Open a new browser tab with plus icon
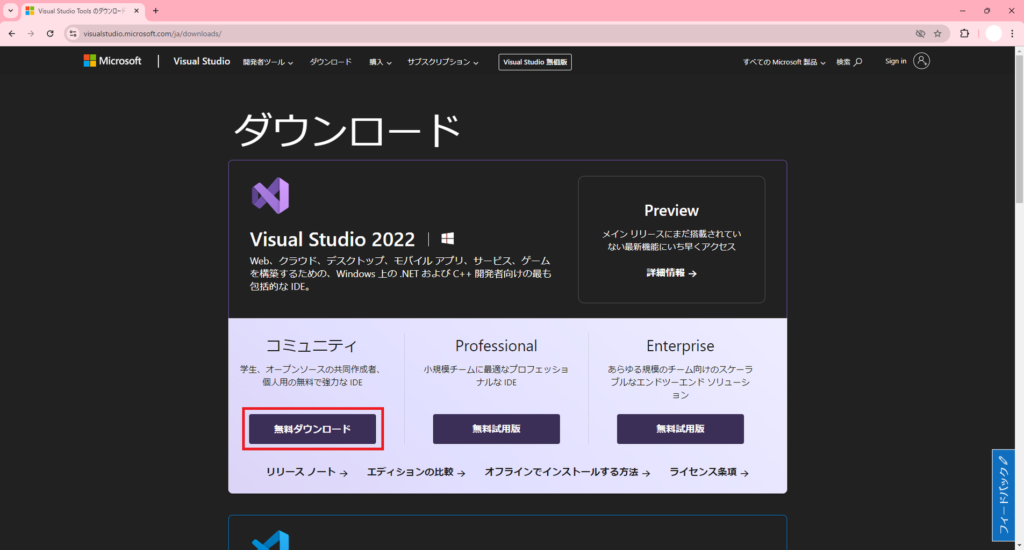Screen dimensions: 1024x550 (x=155, y=10)
